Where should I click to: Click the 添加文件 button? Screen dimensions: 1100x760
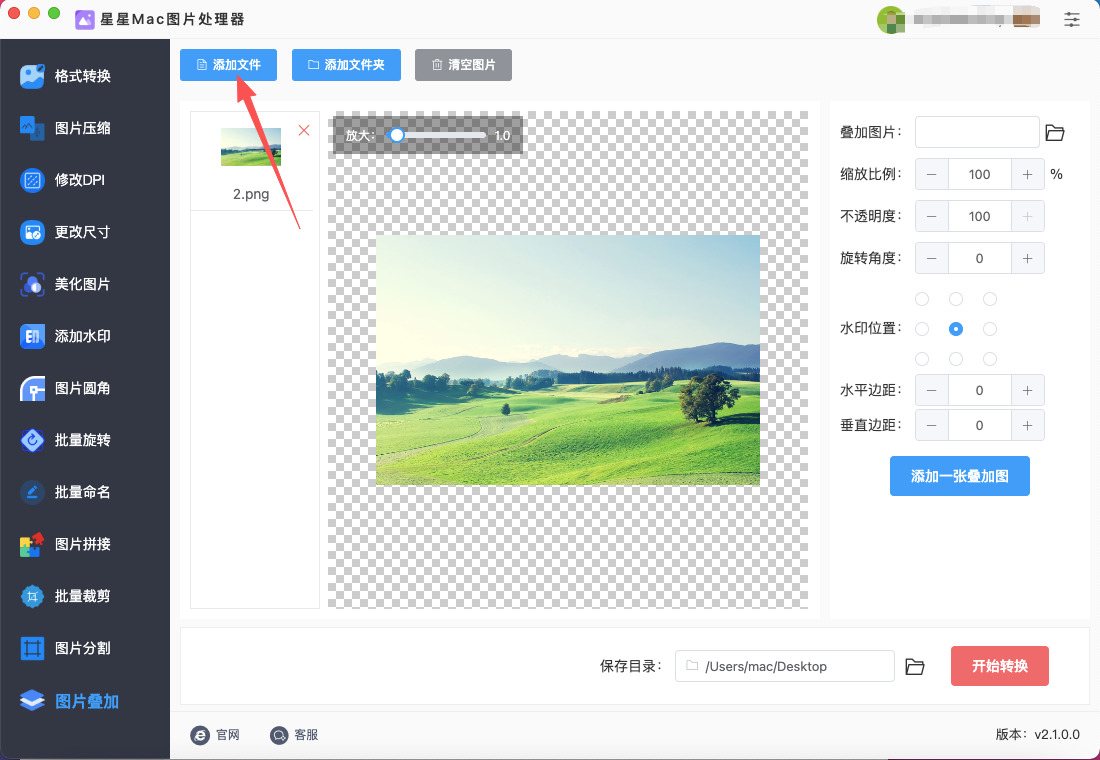(x=228, y=65)
